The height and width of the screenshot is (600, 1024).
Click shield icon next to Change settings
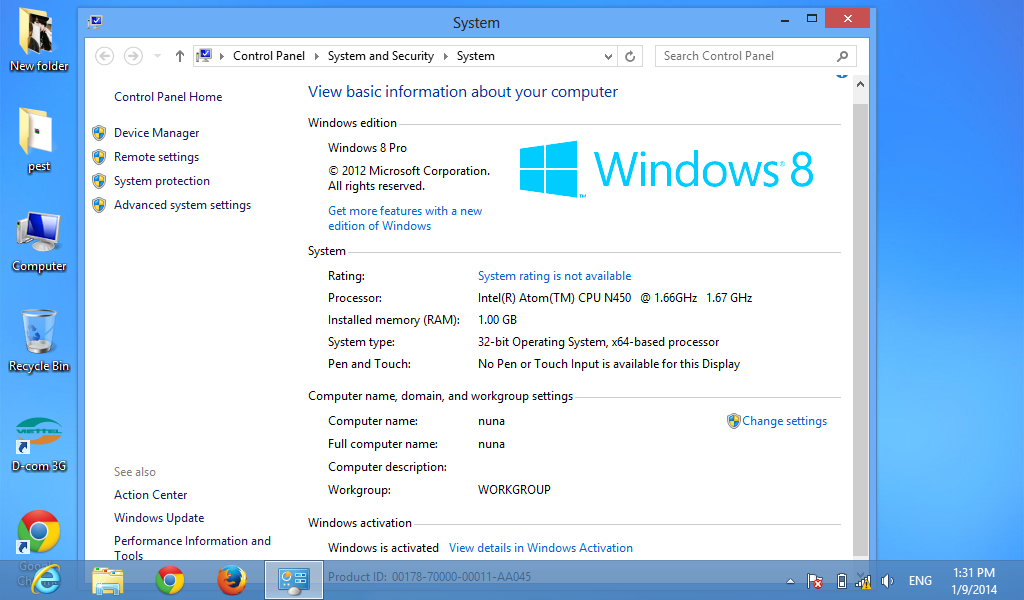pos(733,421)
